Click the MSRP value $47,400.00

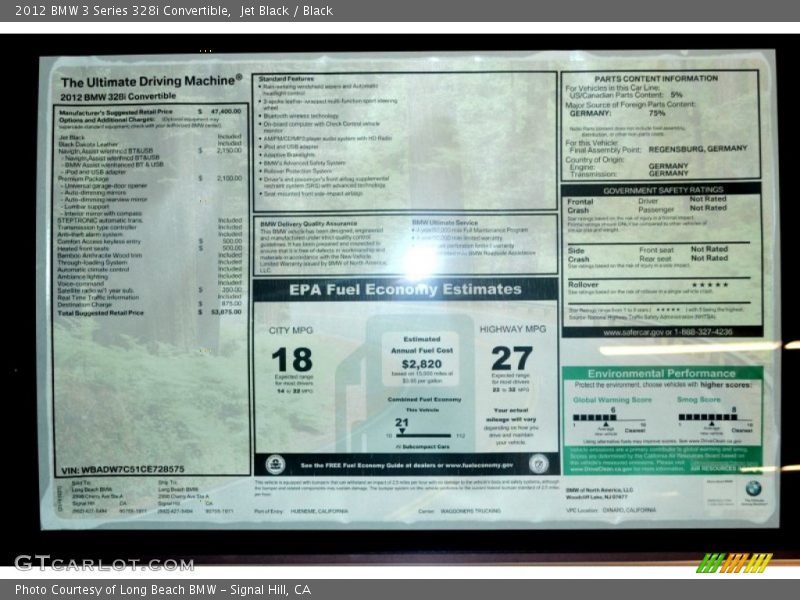click(226, 111)
